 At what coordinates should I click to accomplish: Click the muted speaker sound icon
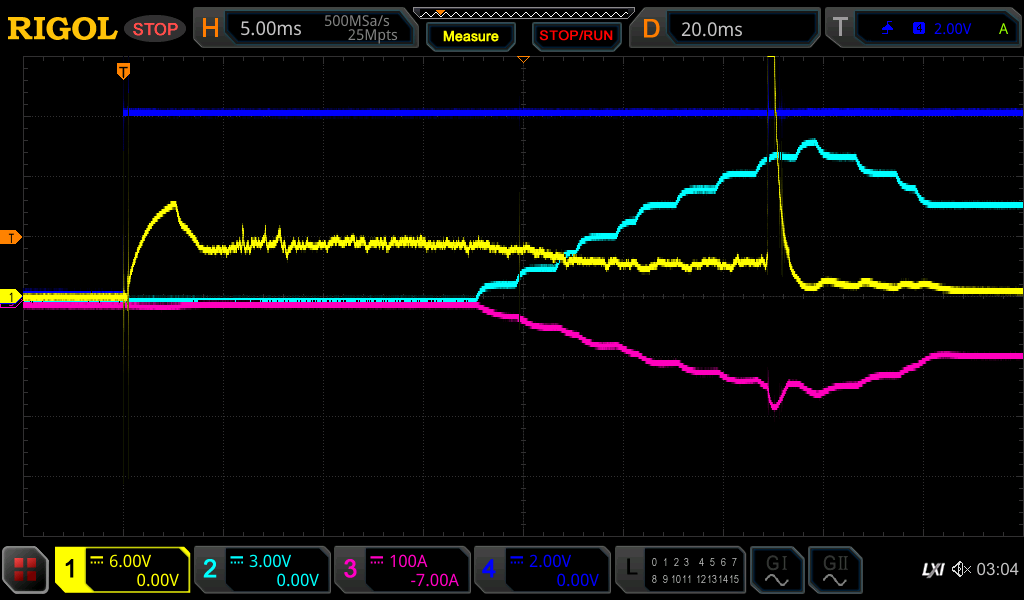tap(961, 569)
